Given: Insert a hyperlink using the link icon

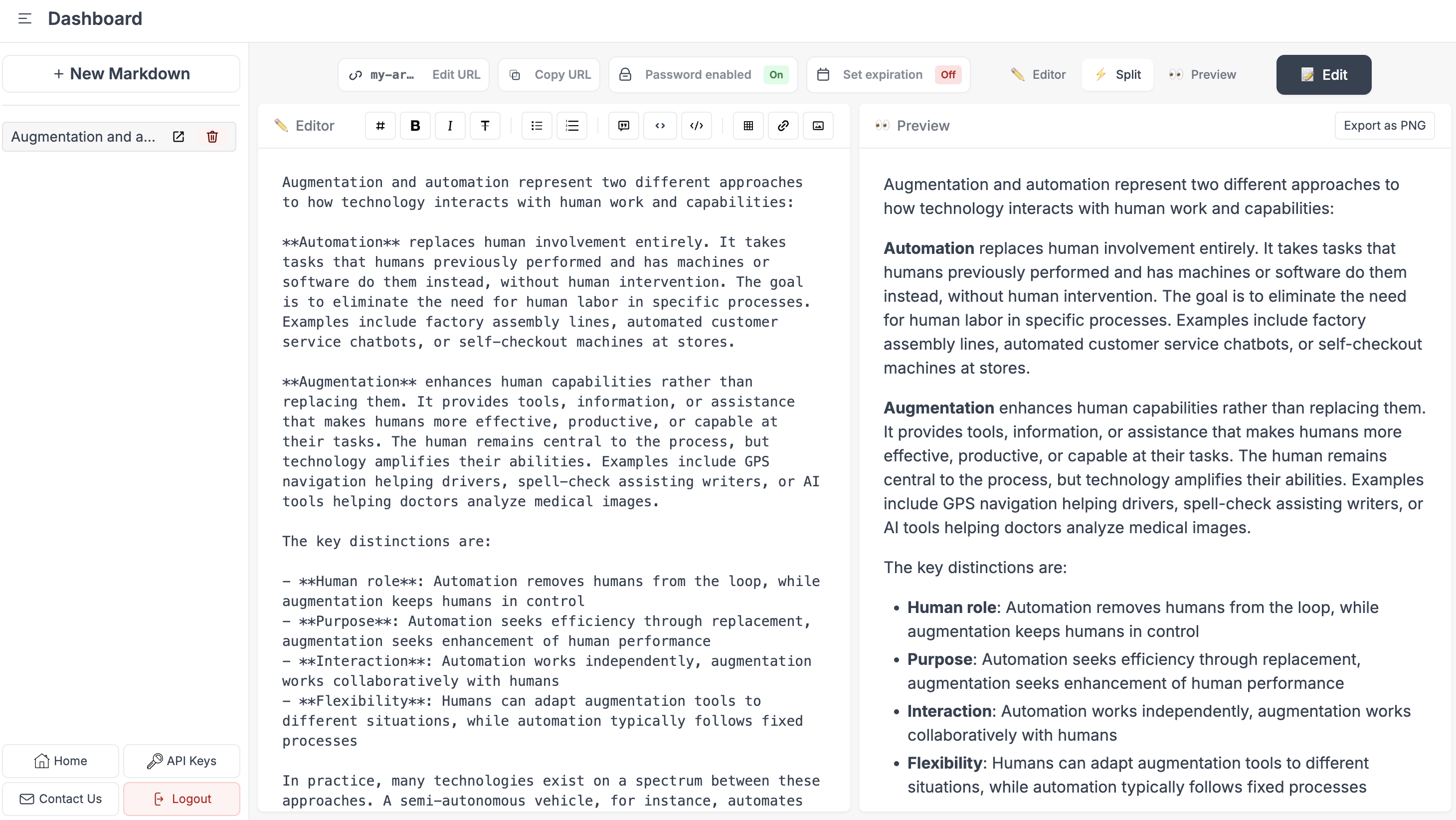Looking at the screenshot, I should [783, 126].
